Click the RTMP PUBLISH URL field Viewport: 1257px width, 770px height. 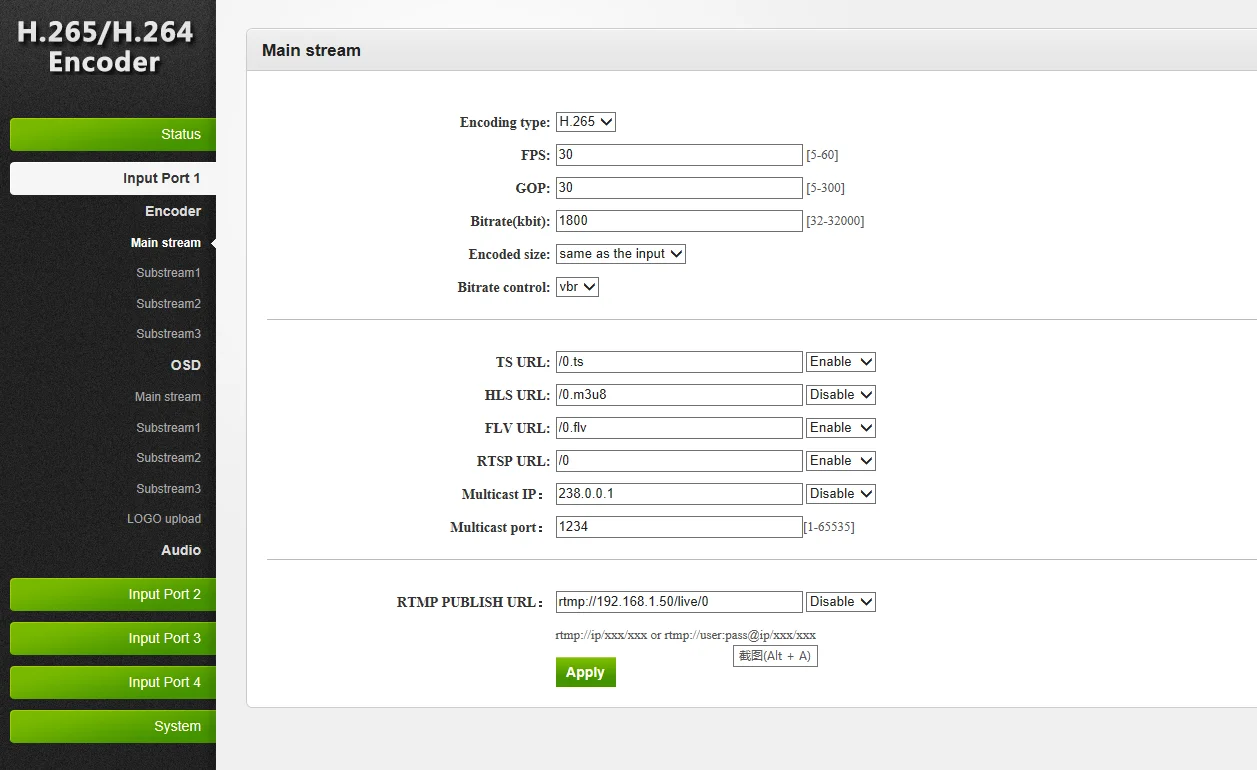(x=679, y=602)
